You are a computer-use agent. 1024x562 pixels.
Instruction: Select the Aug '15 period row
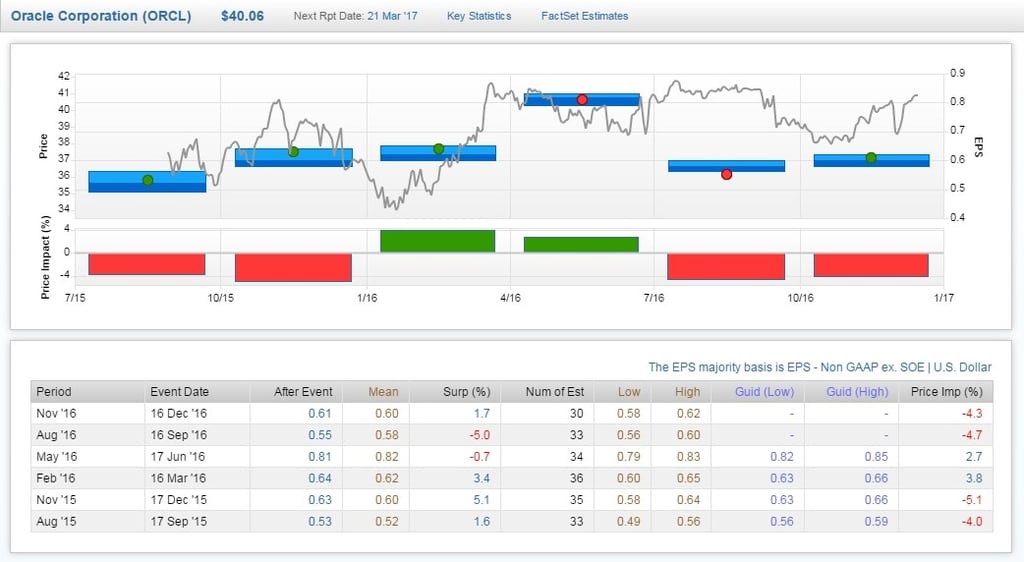[x=512, y=521]
